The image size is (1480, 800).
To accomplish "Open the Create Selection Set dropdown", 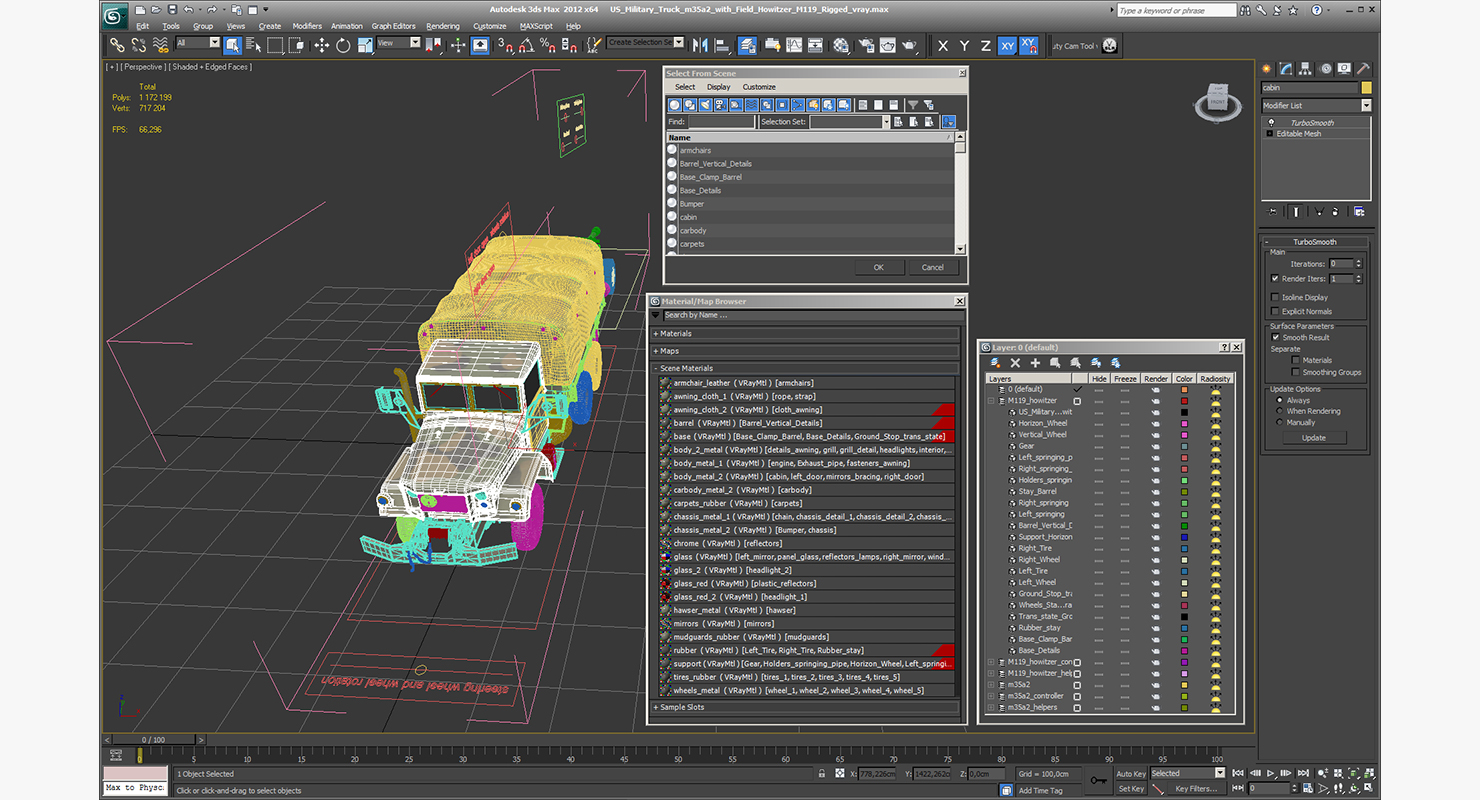I will [x=645, y=43].
